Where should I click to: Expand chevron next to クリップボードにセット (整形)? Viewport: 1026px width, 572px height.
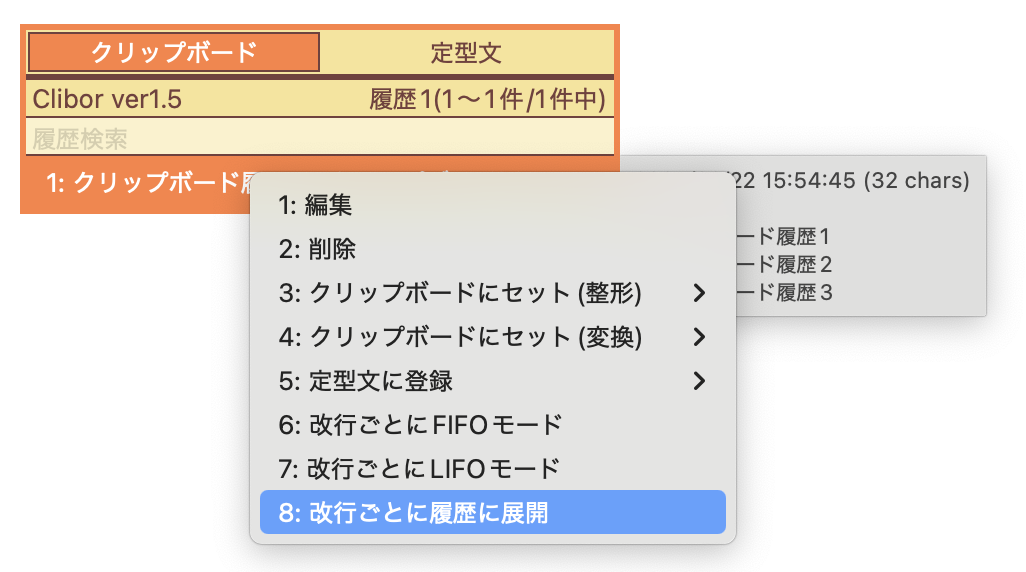[x=699, y=293]
